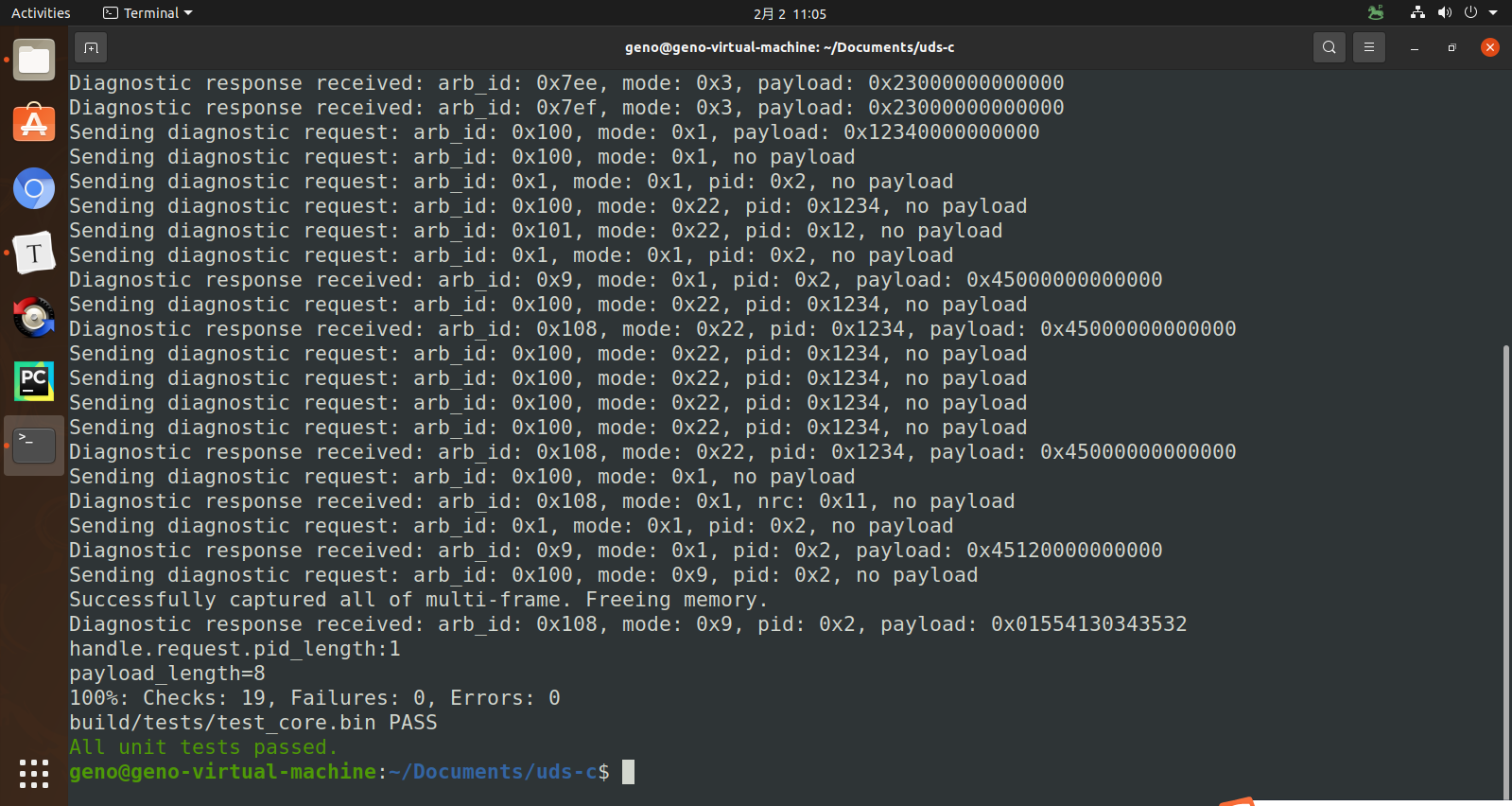Launch Ubuntu Software from the dock
Screen dimensions: 1512x806
(34, 124)
